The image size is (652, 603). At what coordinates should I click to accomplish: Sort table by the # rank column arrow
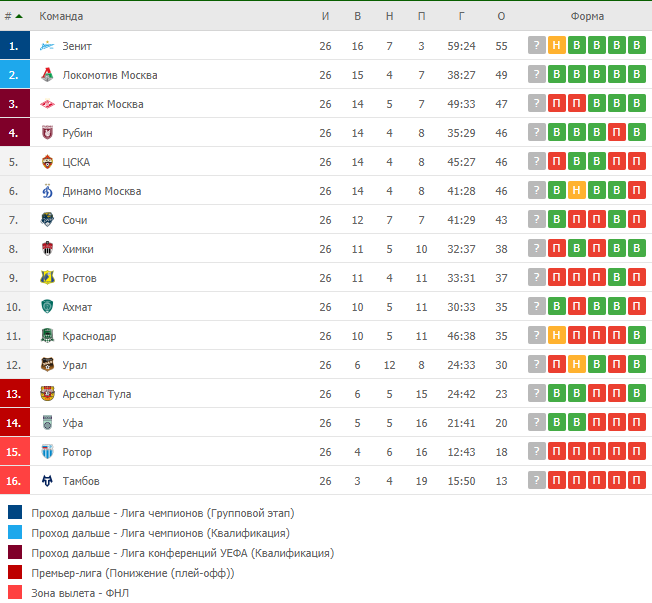point(19,16)
